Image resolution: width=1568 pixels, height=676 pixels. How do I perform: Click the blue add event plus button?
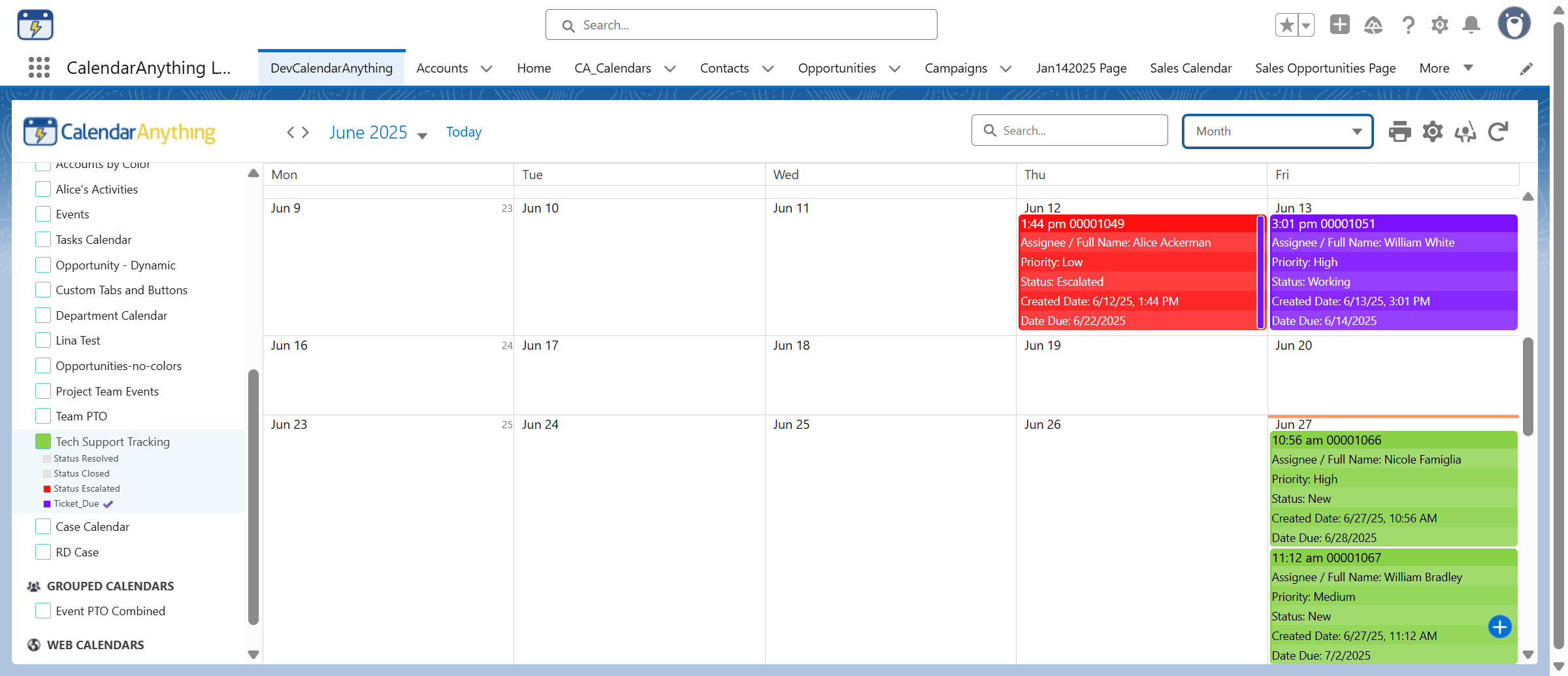coord(1499,627)
